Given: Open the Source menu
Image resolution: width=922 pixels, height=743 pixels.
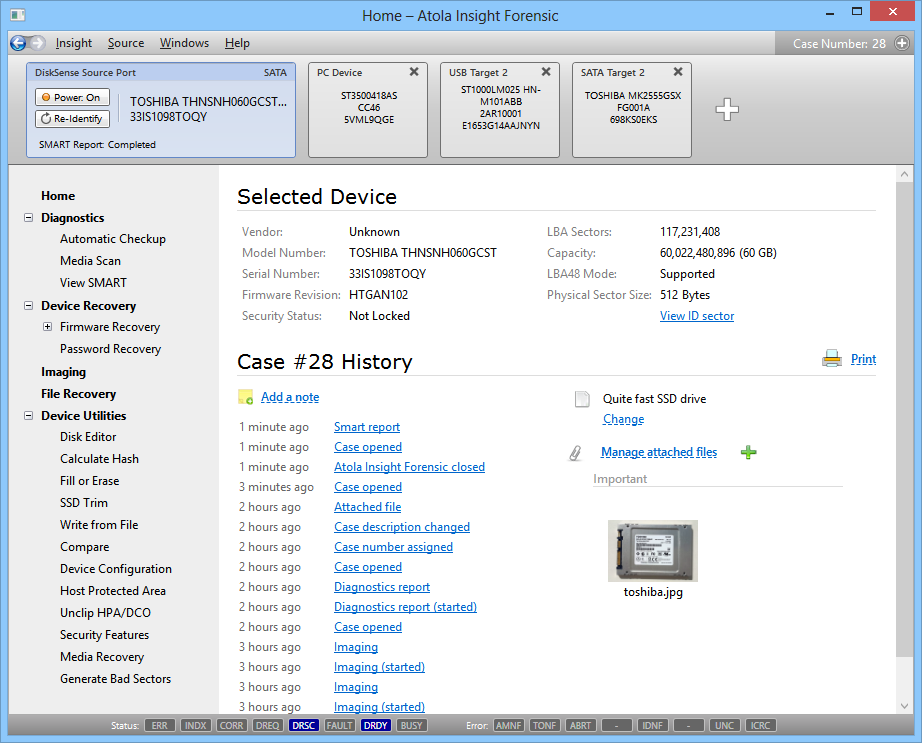Looking at the screenshot, I should (126, 43).
